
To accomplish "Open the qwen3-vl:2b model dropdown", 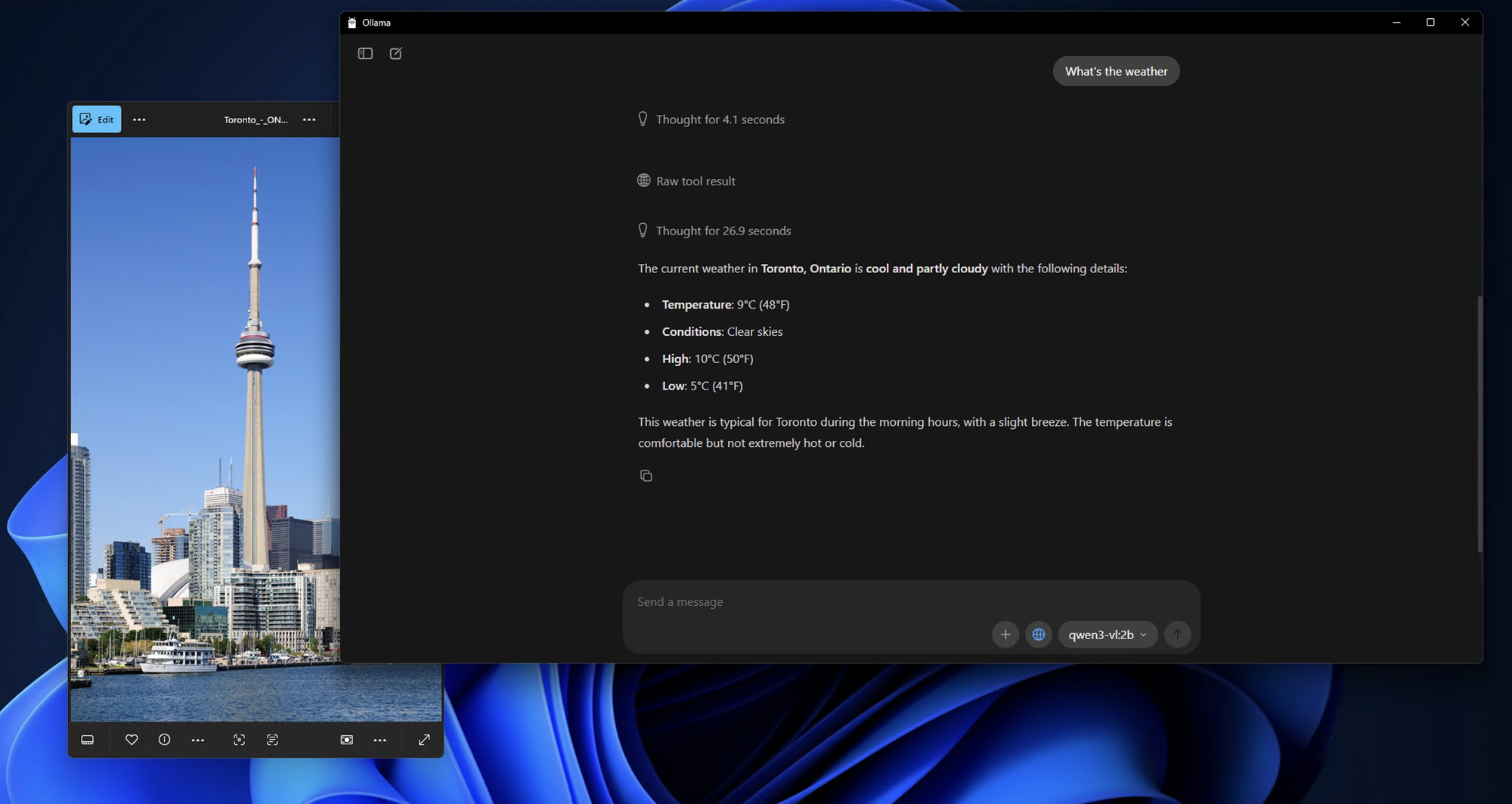I will [1107, 635].
